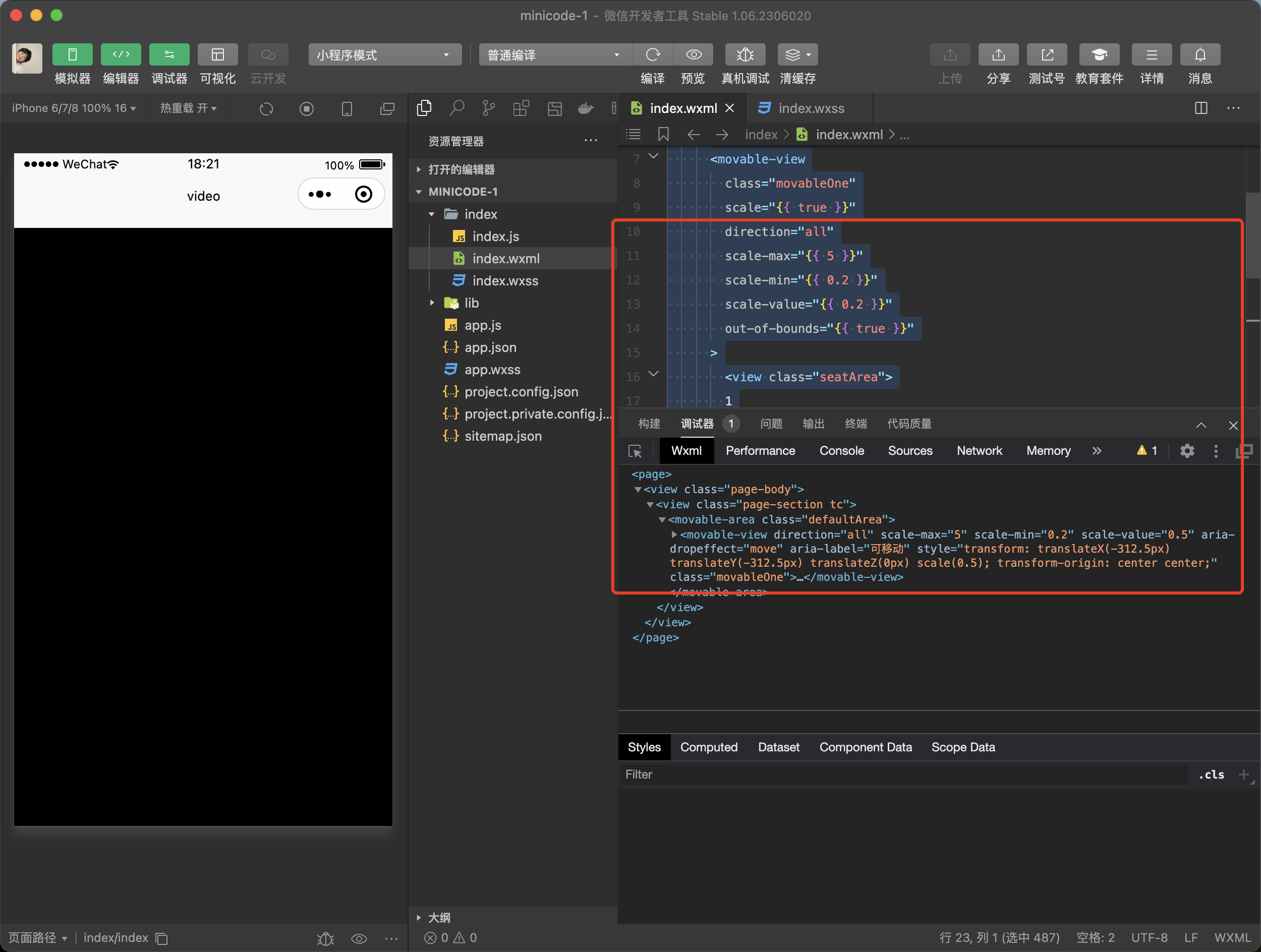Click split editor layout icon
Viewport: 1261px width, 952px height.
(1200, 108)
